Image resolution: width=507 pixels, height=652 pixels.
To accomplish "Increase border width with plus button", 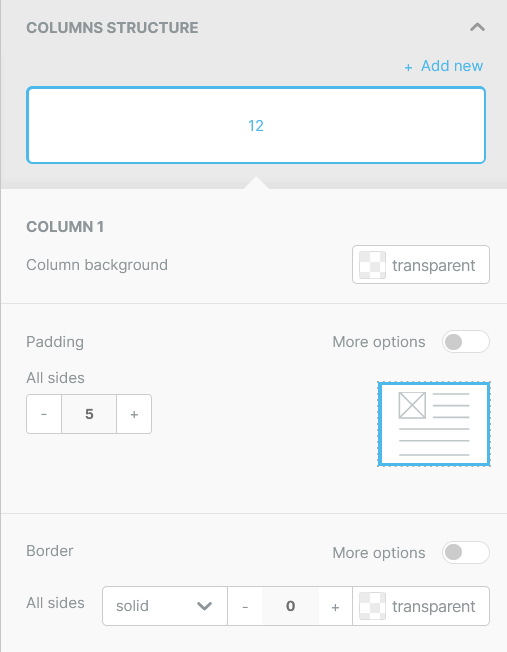I will coord(335,606).
